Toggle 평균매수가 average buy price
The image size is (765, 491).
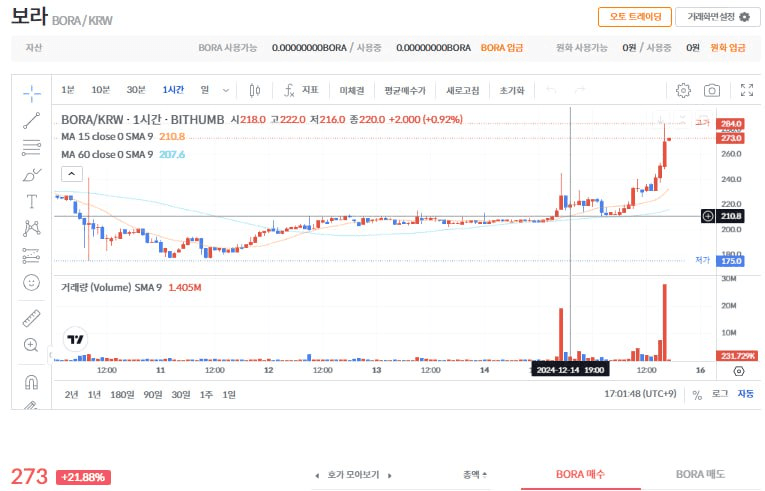[405, 90]
